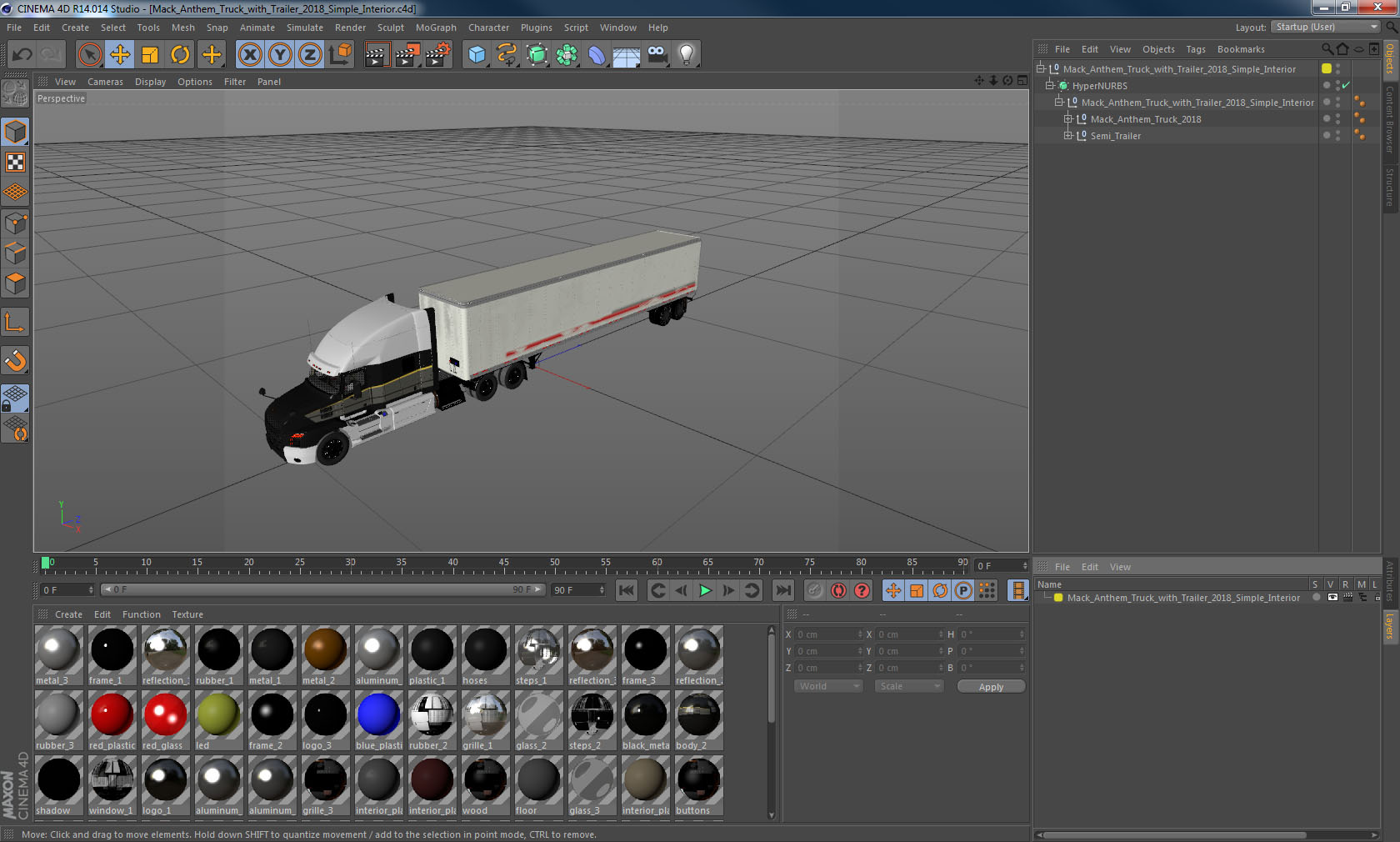Click the yellow layer color swatch of root object
This screenshot has width=1400, height=842.
(x=1327, y=68)
